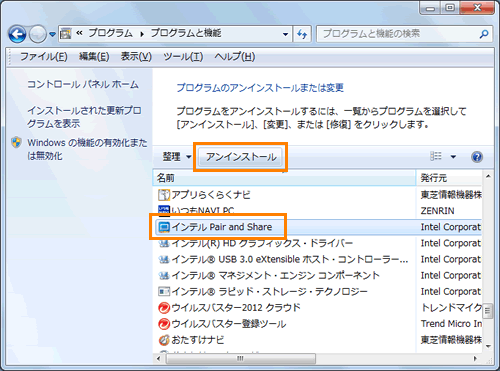This screenshot has width=500, height=371.
Task: Open the 編集(E) menu
Action: point(94,57)
